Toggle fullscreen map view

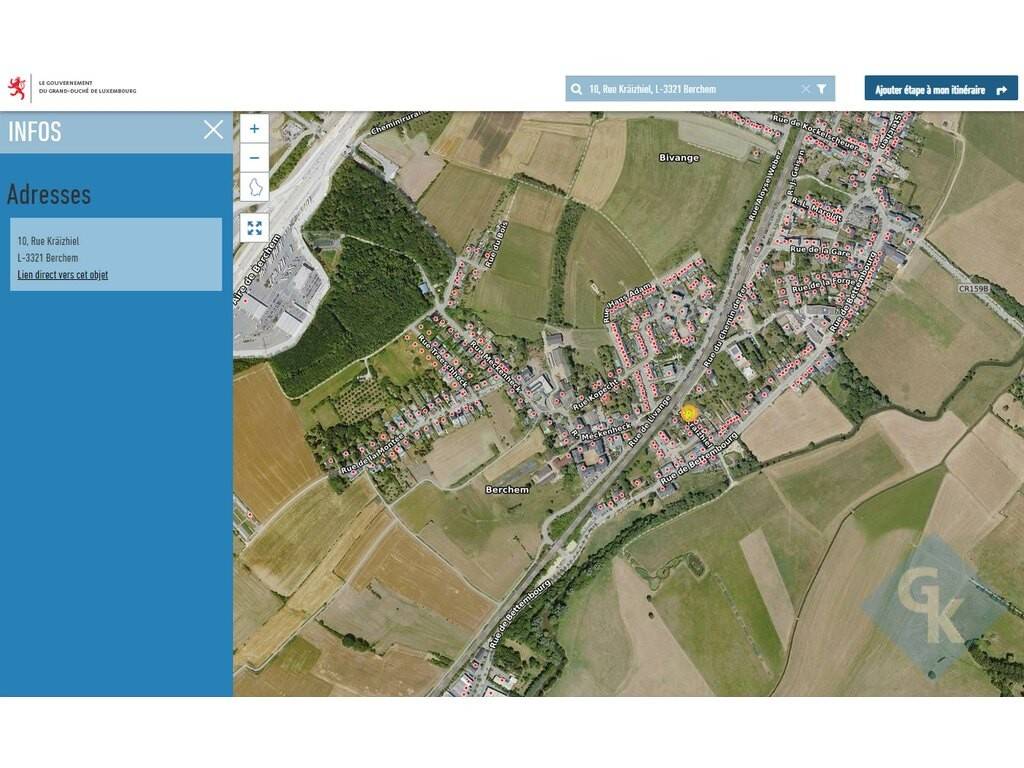point(254,228)
